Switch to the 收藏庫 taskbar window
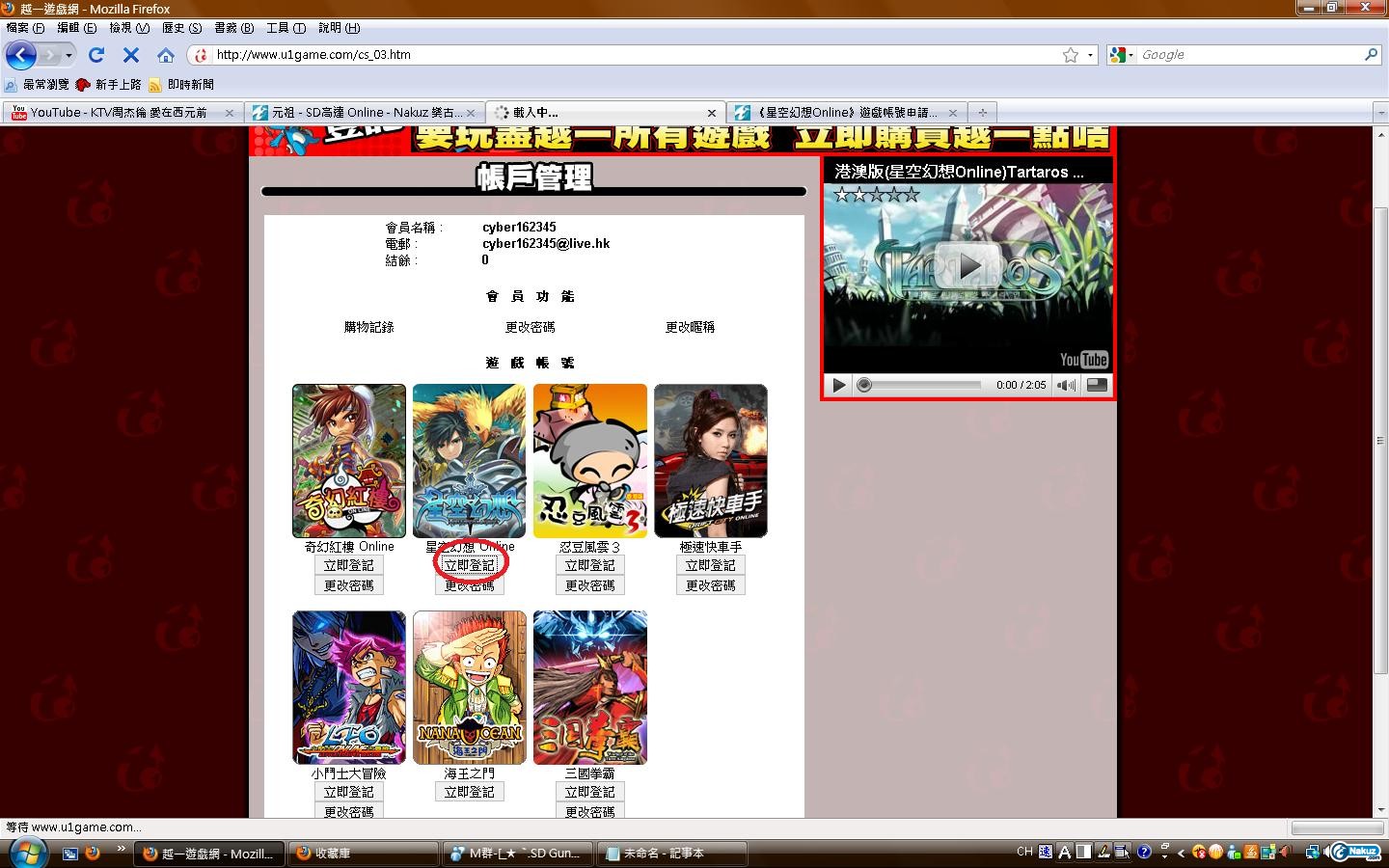Image resolution: width=1389 pixels, height=868 pixels. pos(362,854)
